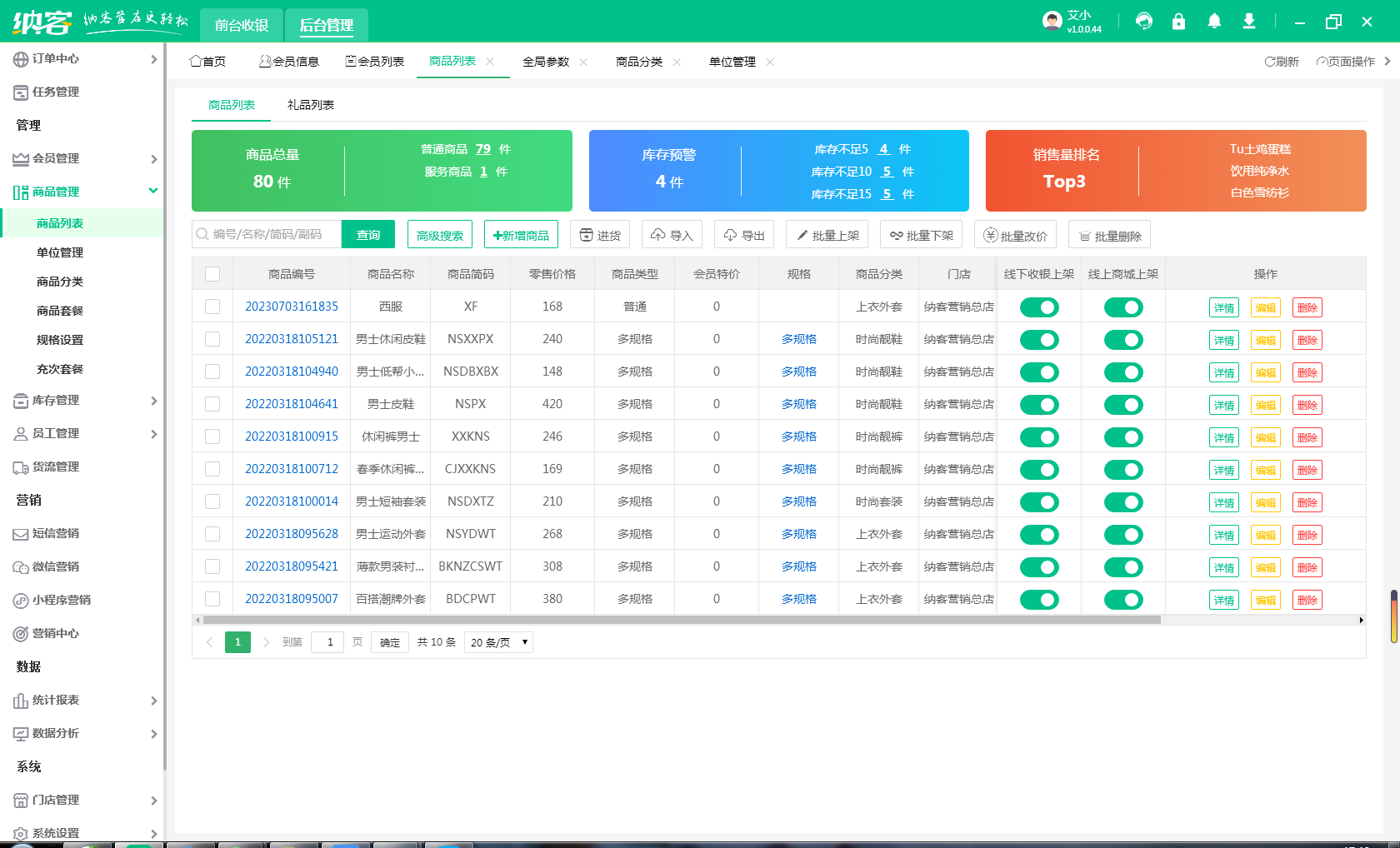
Task: Click the 批量改价 price-change icon button
Action: coord(1015,234)
